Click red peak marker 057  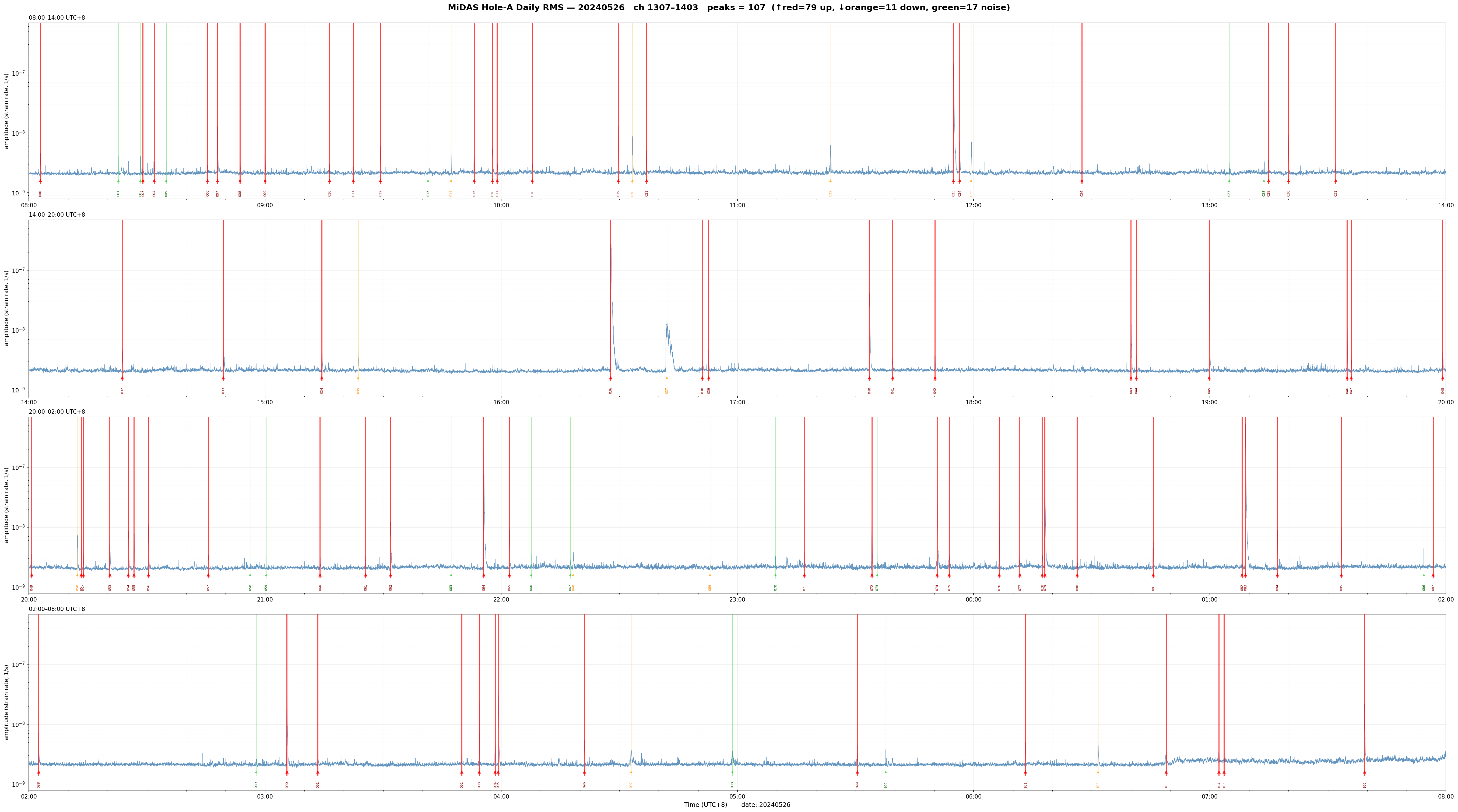208,575
